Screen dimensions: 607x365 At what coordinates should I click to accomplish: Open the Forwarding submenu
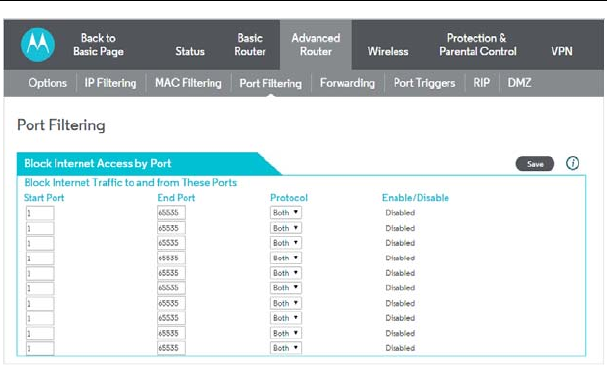[x=347, y=83]
